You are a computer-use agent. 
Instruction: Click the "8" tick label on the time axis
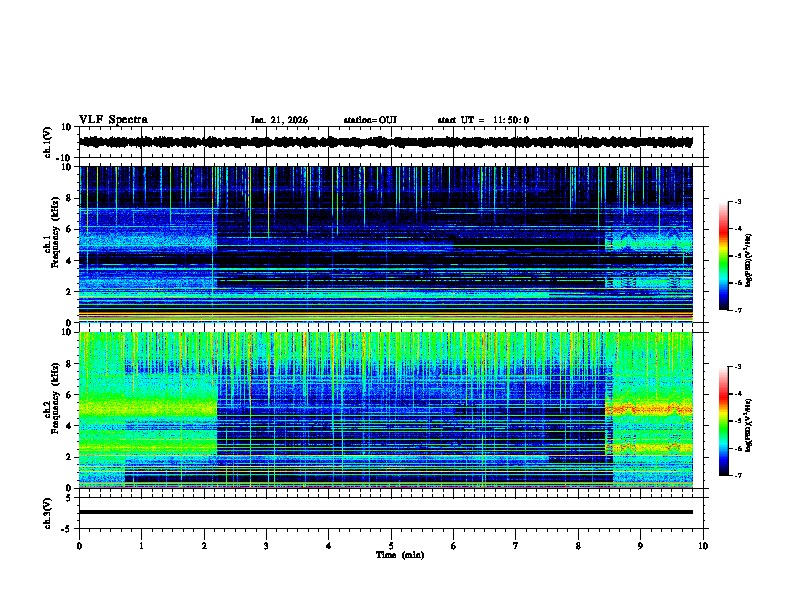coord(578,546)
